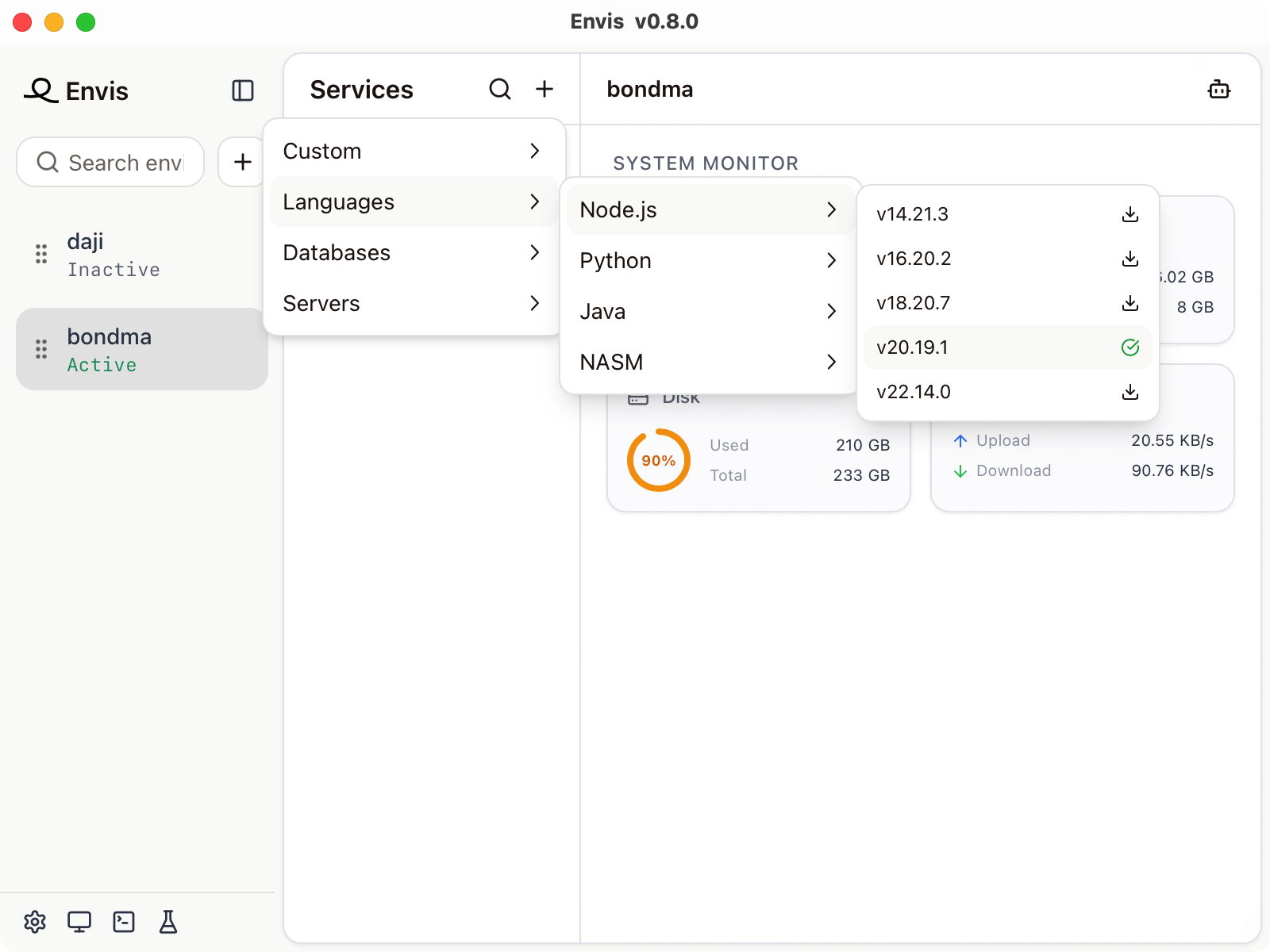Grab the drag handle for daji
Screen dimensions: 1270x952
click(x=41, y=254)
